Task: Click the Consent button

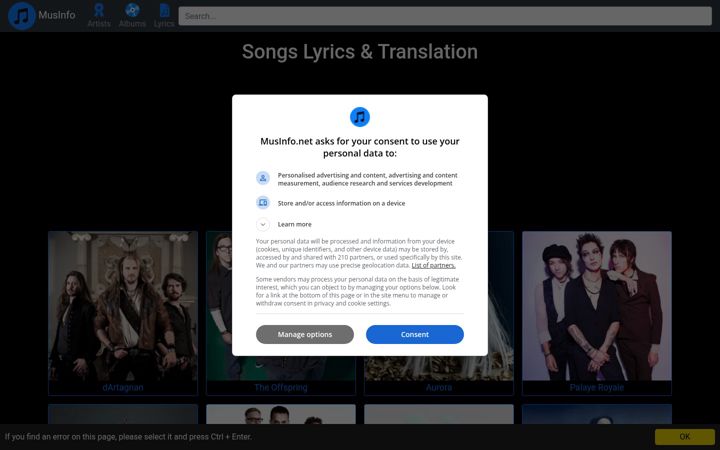Action: coord(415,334)
